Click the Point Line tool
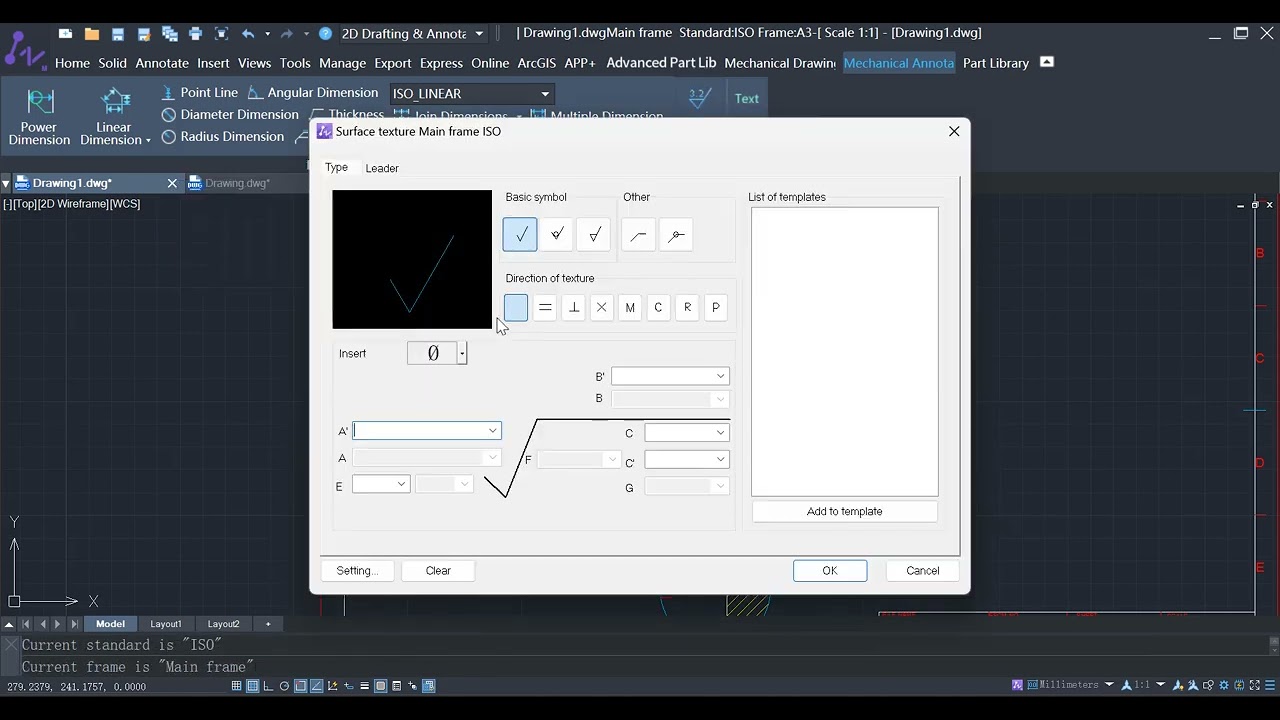The width and height of the screenshot is (1280, 720). (200, 93)
